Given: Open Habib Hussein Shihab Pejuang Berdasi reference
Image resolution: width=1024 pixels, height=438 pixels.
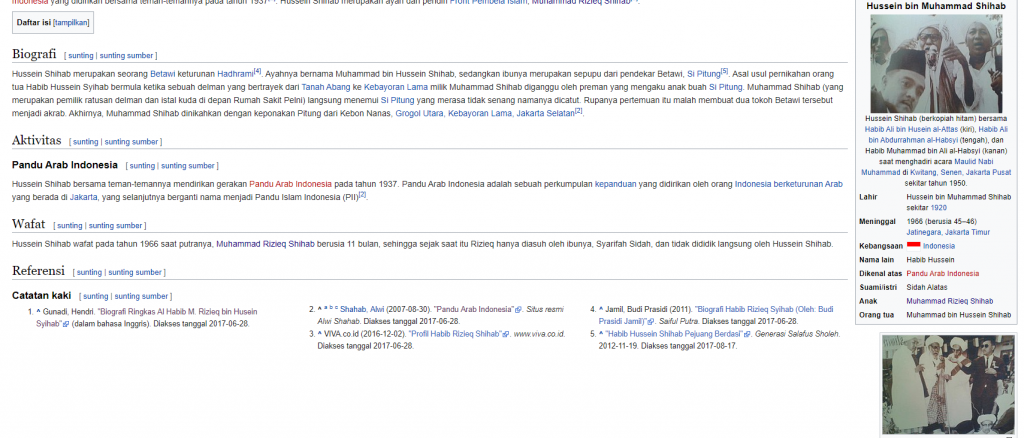Looking at the screenshot, I should [673, 334].
